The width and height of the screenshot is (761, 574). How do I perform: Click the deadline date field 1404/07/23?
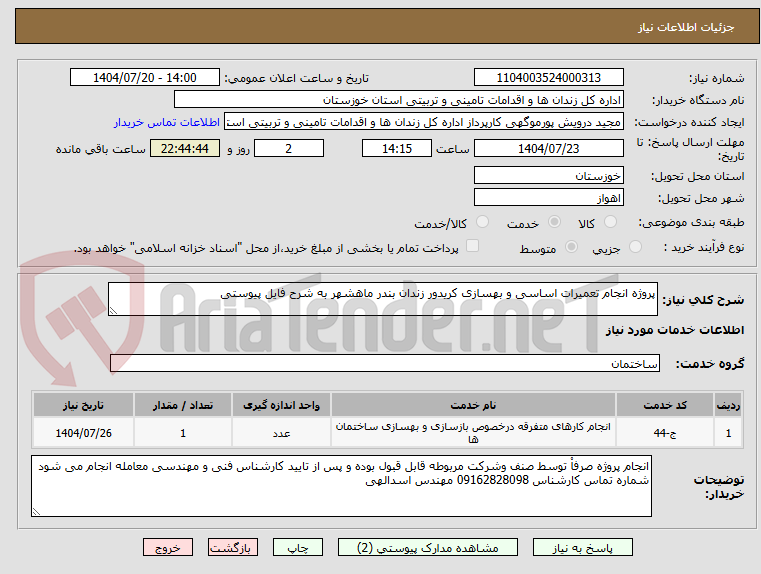[x=548, y=148]
